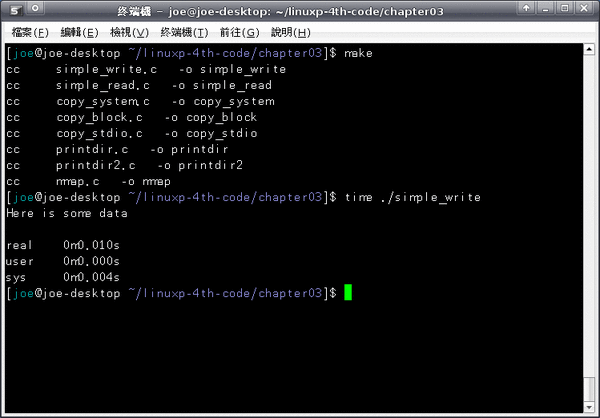Open the 說明(H) help menu
The image size is (600, 418).
coord(290,33)
